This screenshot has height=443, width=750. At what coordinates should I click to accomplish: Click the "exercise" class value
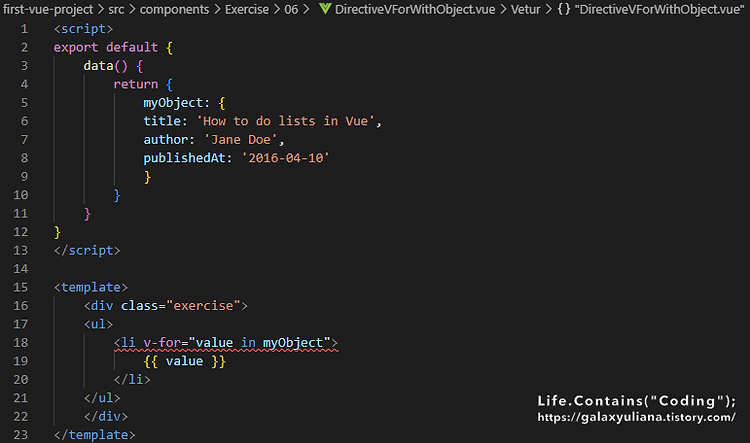click(x=203, y=306)
